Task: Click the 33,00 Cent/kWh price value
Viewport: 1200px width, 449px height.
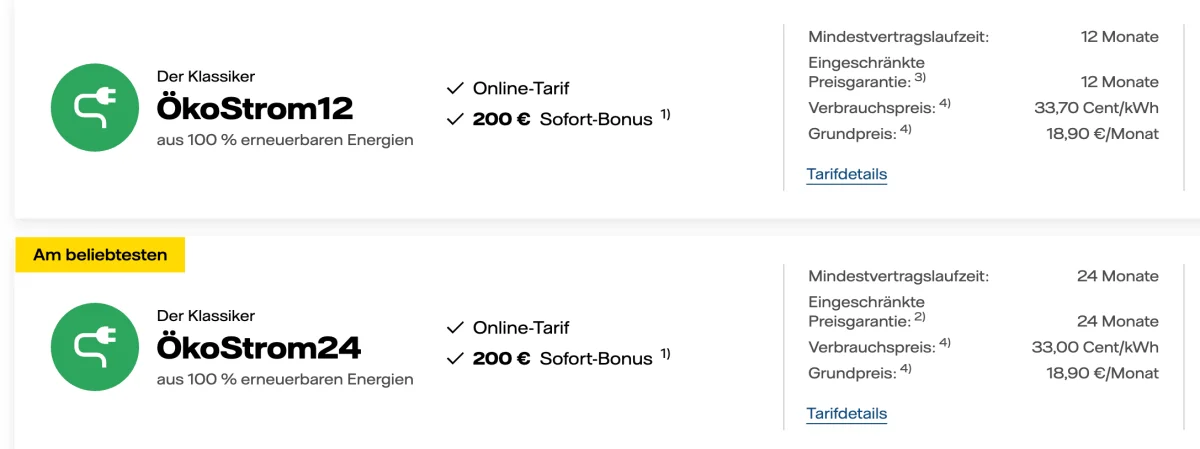Action: click(1096, 347)
